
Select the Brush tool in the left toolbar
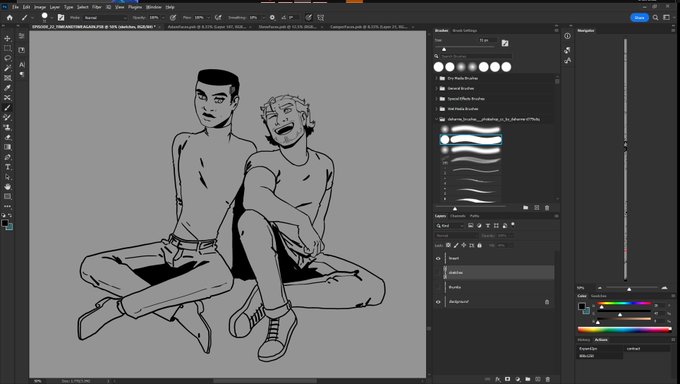[x=7, y=108]
